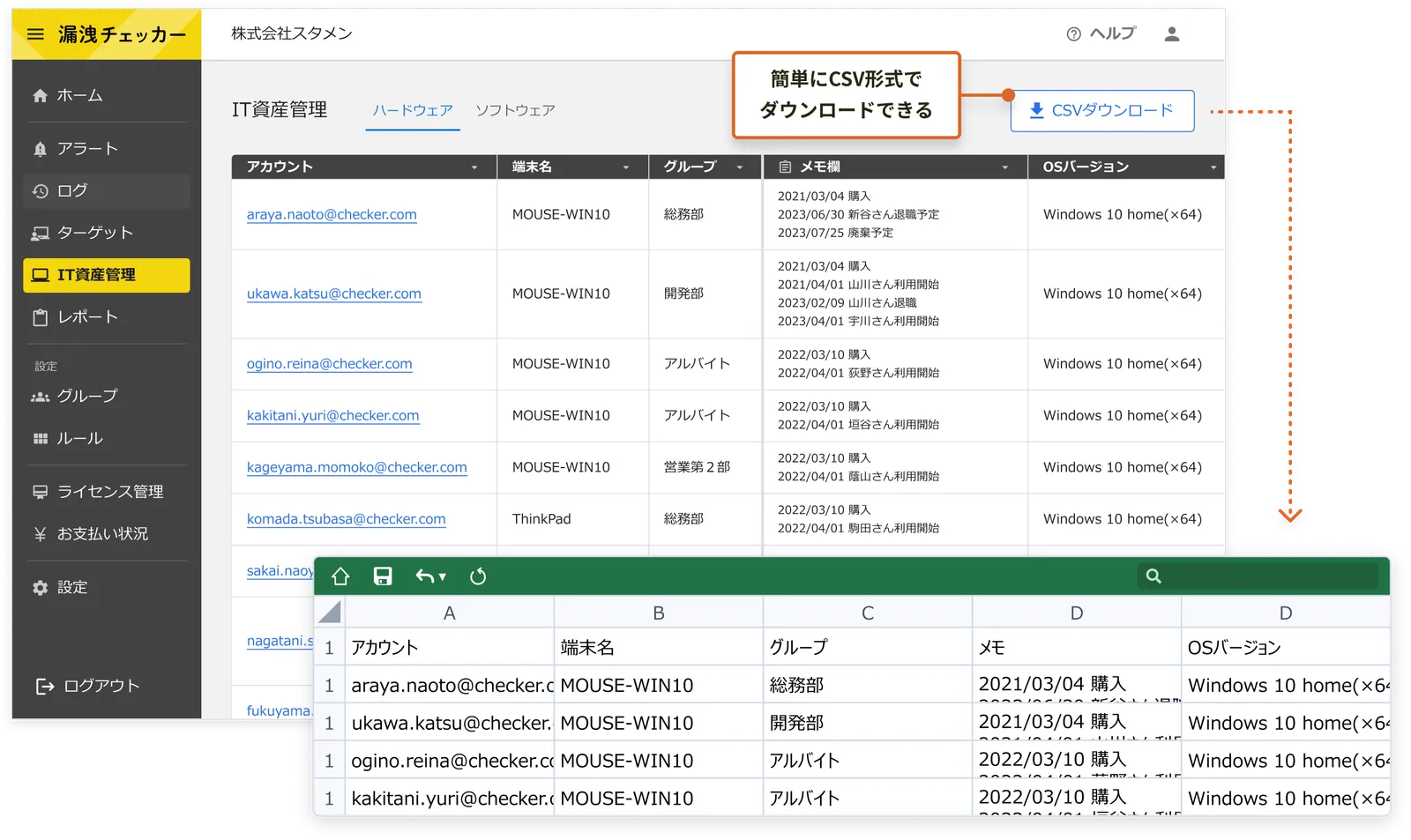Image resolution: width=1411 pixels, height=840 pixels.
Task: Click the select-all corner triangle in spreadsheet
Action: point(330,613)
